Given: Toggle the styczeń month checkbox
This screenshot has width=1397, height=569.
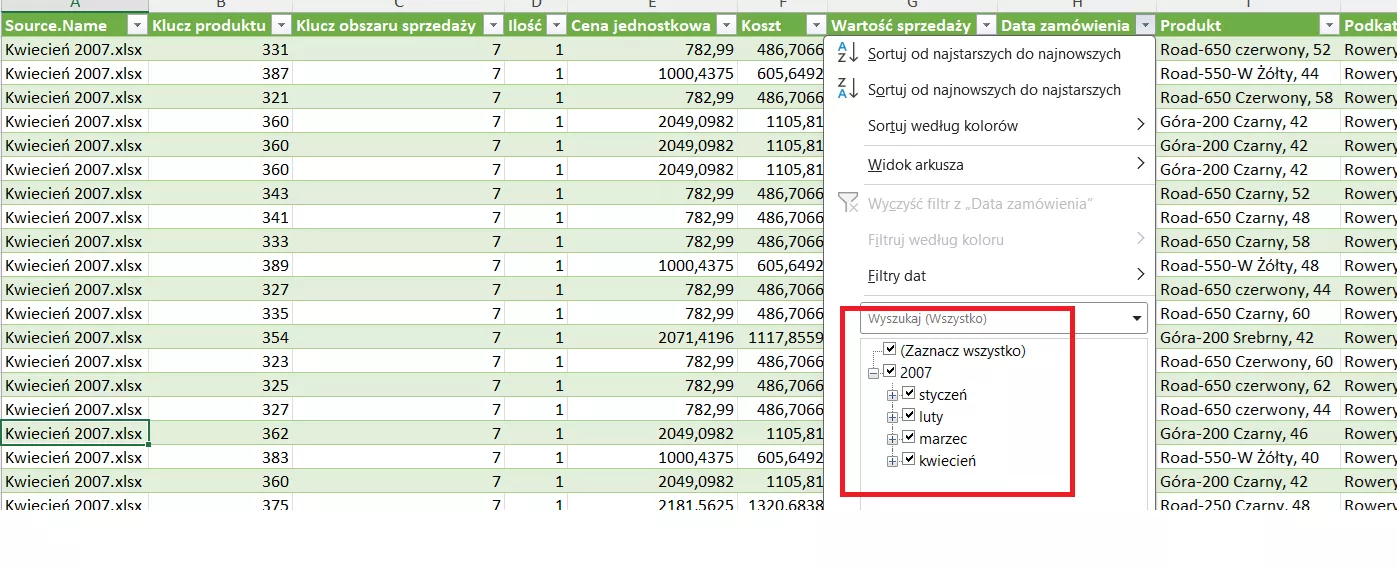Looking at the screenshot, I should click(909, 394).
